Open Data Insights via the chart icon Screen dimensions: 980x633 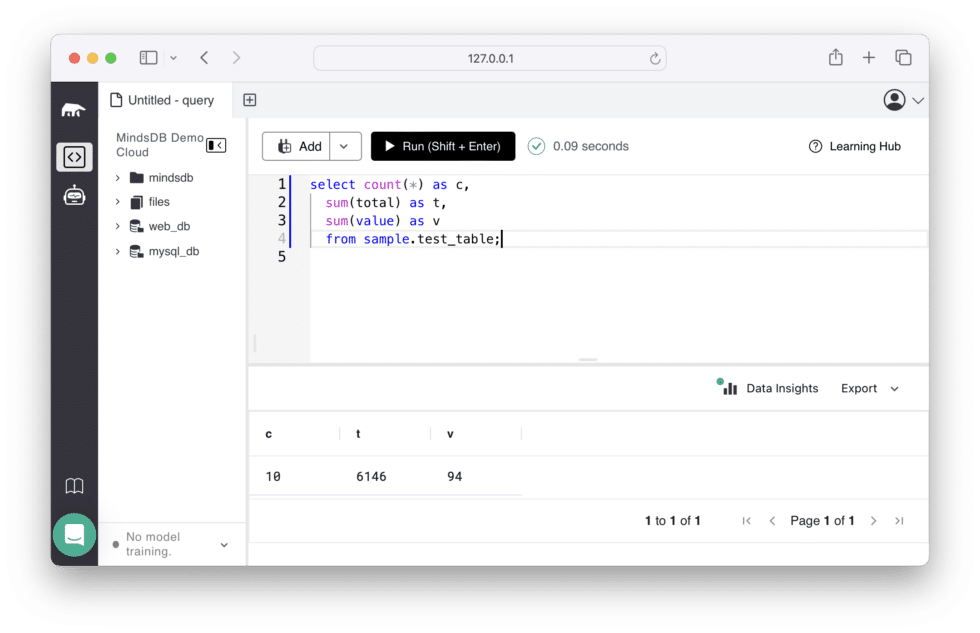coord(728,388)
